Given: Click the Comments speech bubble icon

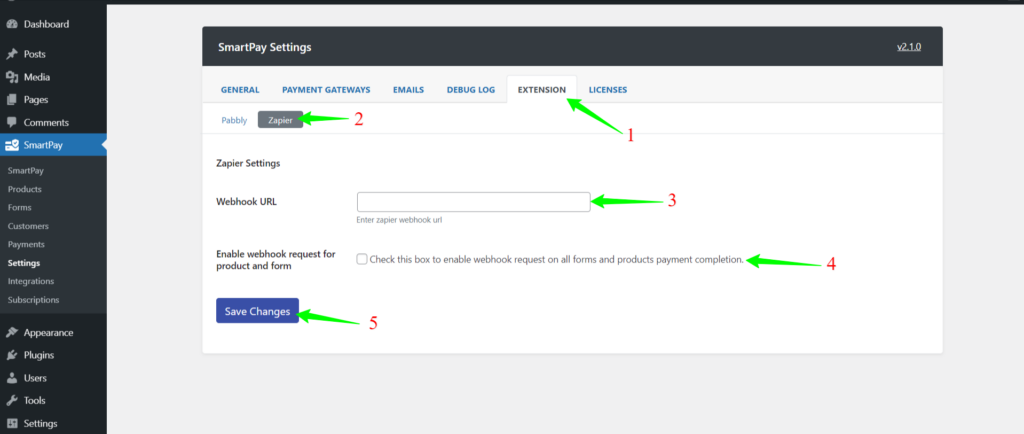Looking at the screenshot, I should (x=11, y=122).
